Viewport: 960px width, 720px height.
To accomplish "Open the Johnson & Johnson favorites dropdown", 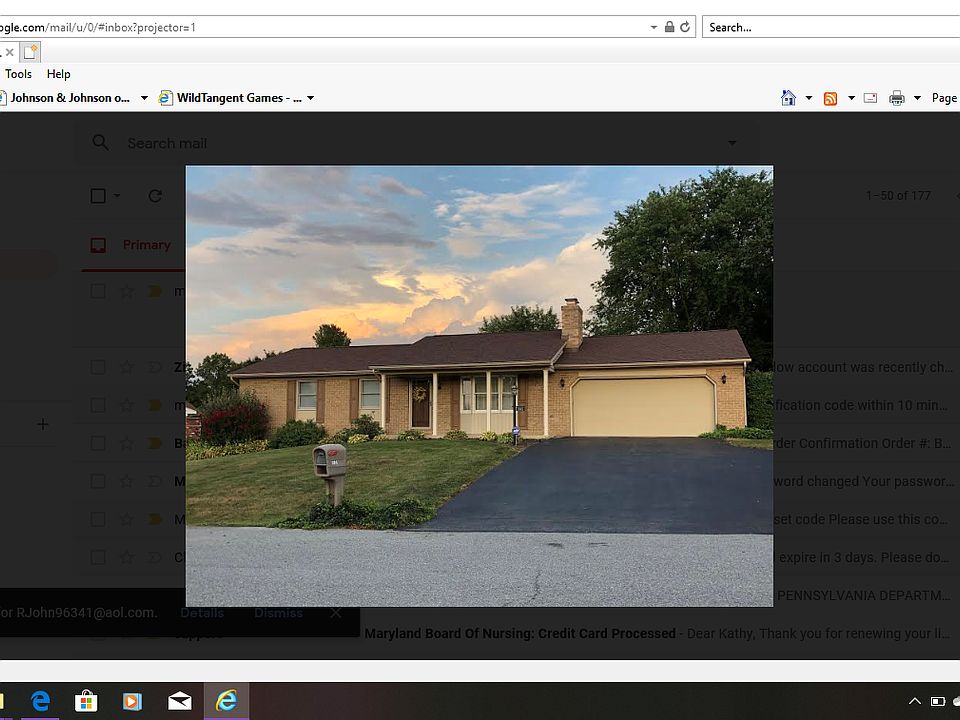I will coord(141,97).
